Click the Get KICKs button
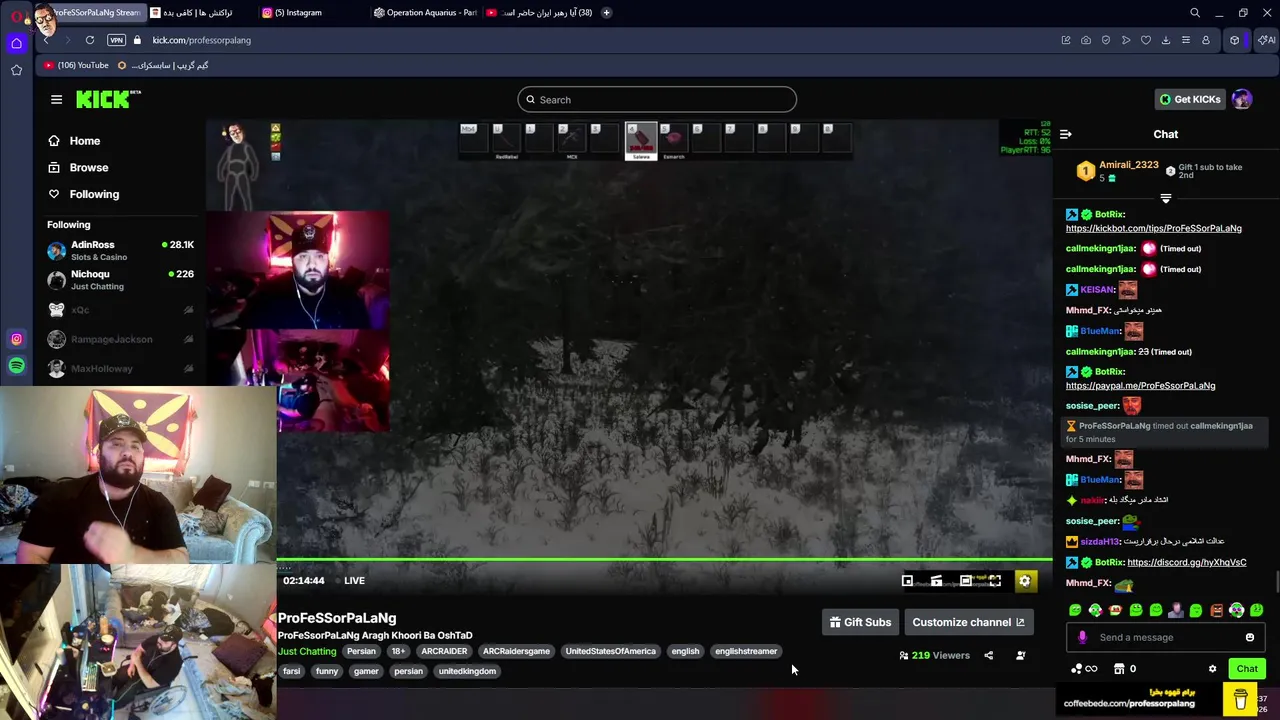This screenshot has height=720, width=1280. [x=1190, y=99]
